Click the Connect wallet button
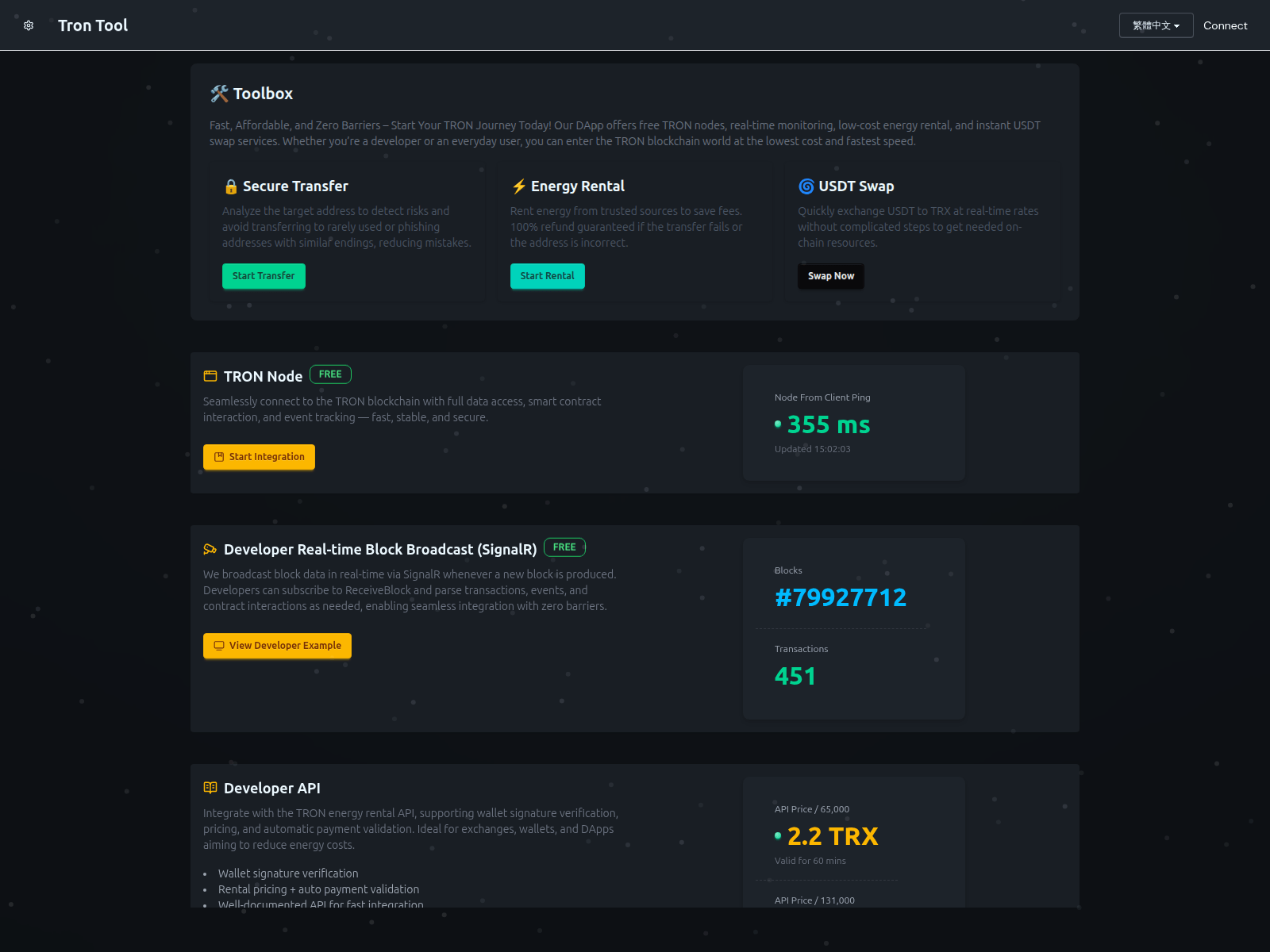The width and height of the screenshot is (1270, 952). pos(1225,25)
